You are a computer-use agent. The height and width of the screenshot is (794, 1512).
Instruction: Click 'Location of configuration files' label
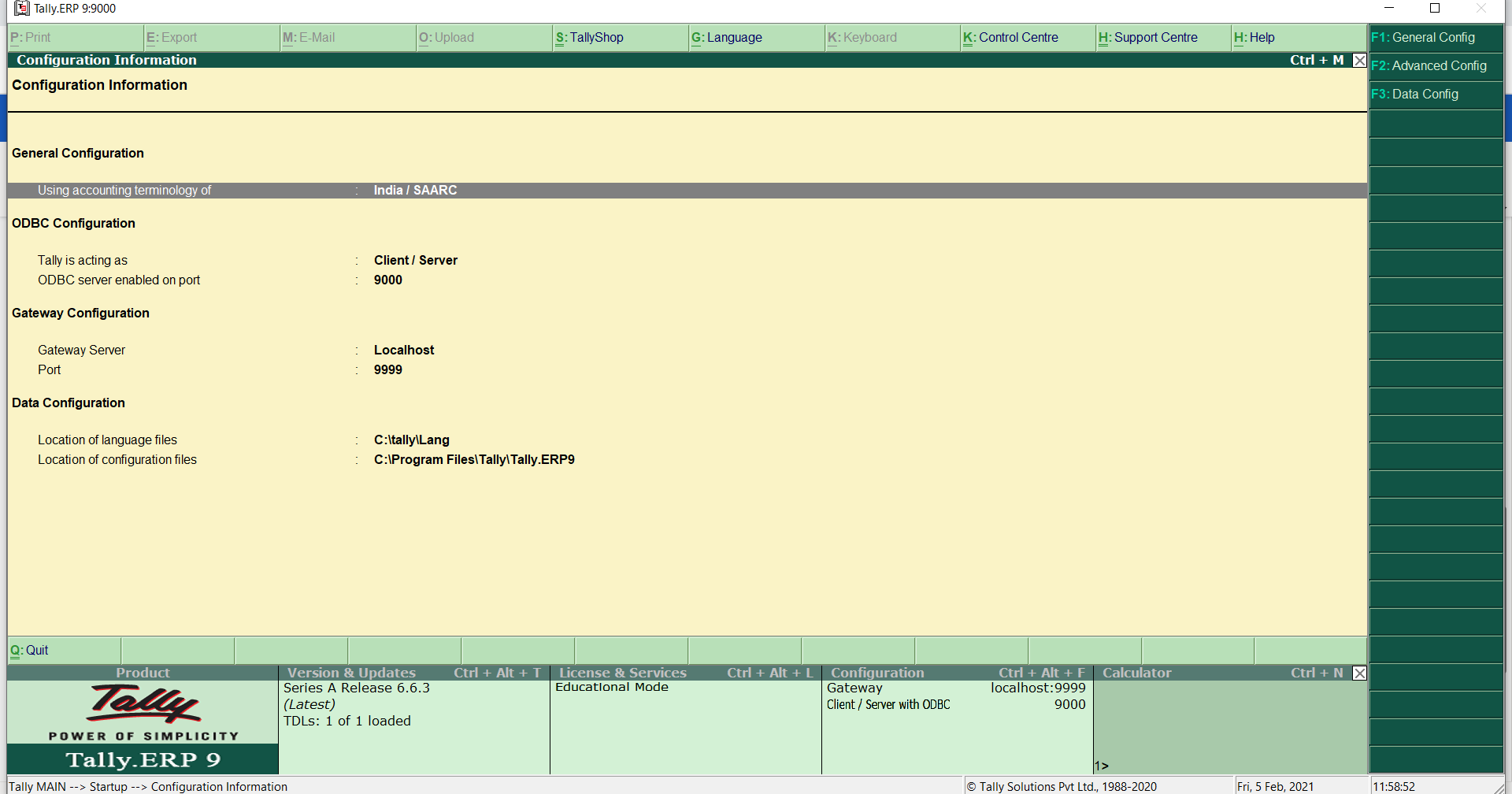click(x=117, y=460)
